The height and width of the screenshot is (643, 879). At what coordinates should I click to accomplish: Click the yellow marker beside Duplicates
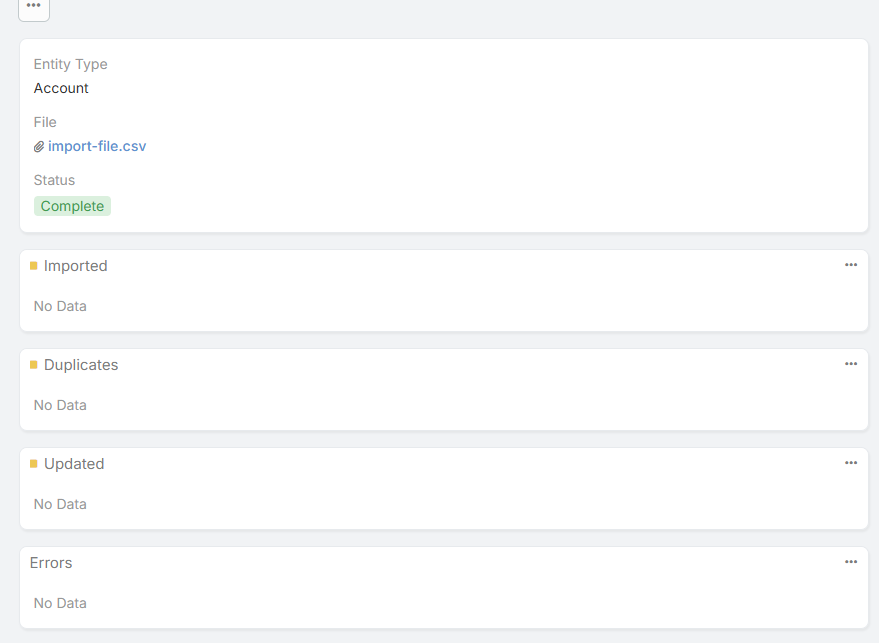click(34, 365)
